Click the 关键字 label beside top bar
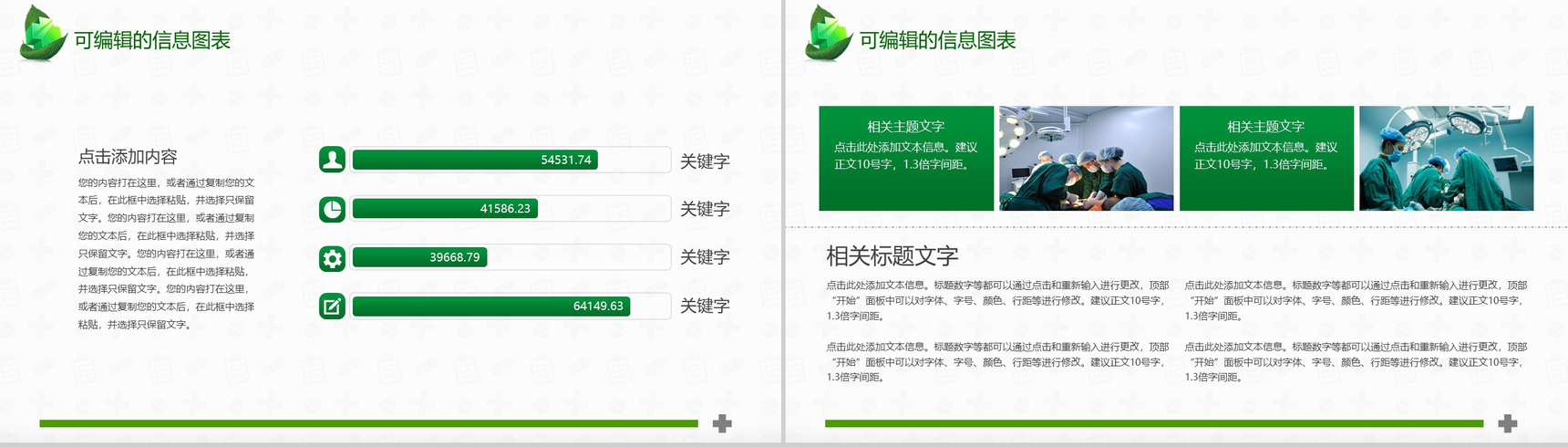Screen dimensions: 1568x447 (x=705, y=161)
